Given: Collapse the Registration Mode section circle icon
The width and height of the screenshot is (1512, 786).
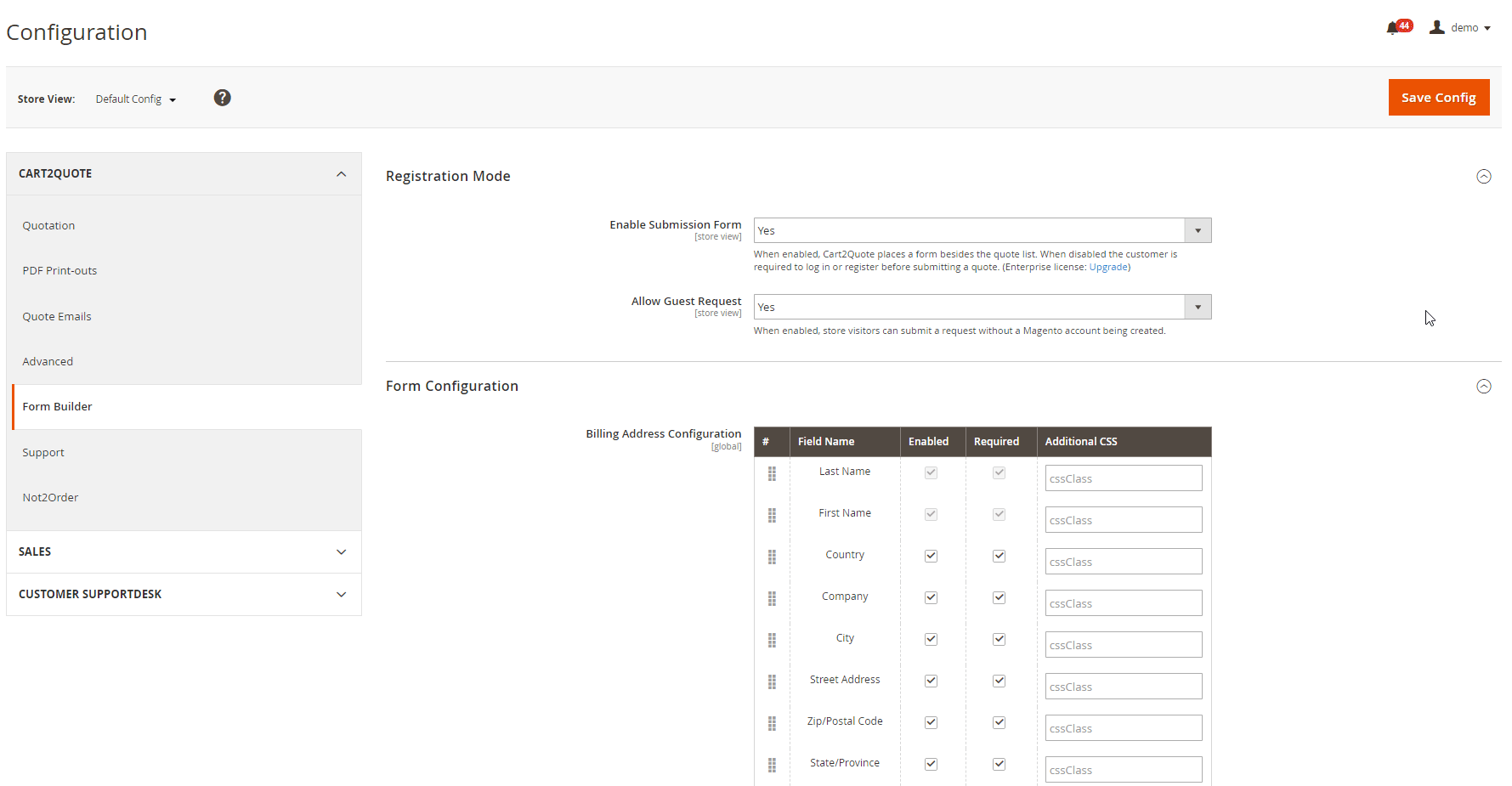Looking at the screenshot, I should 1483,177.
